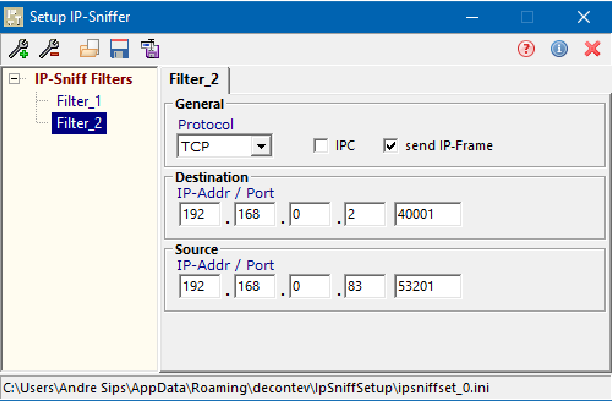Image resolution: width=612 pixels, height=401 pixels.
Task: Remove filter using wrench-minus icon
Action: point(49,49)
